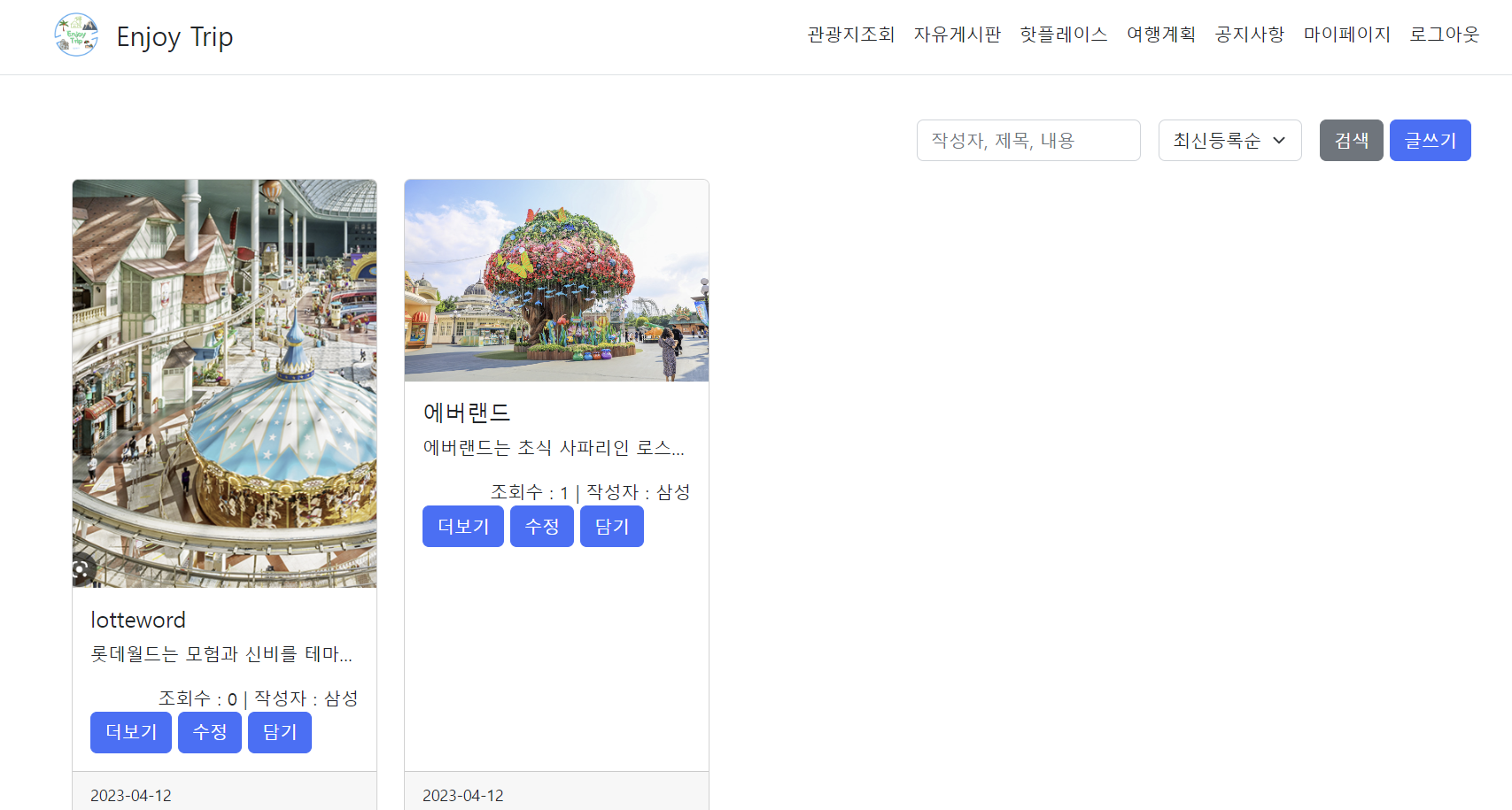Click 조회수 : 0 on the lotteword card
This screenshot has width=1512, height=810.
198,698
